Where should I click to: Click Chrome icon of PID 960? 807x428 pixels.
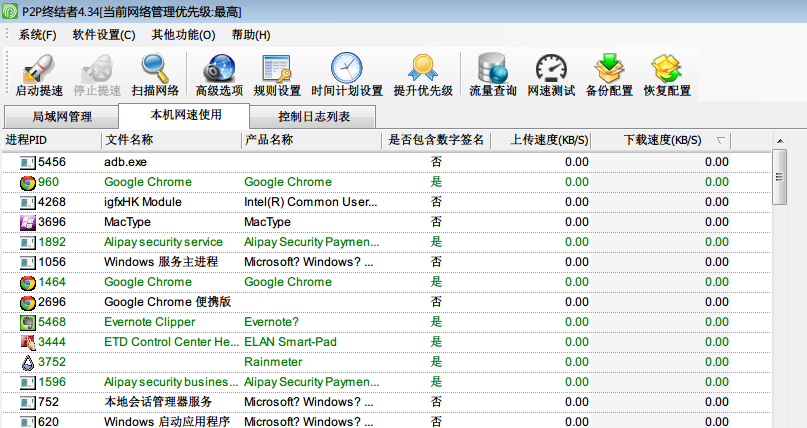[28, 183]
